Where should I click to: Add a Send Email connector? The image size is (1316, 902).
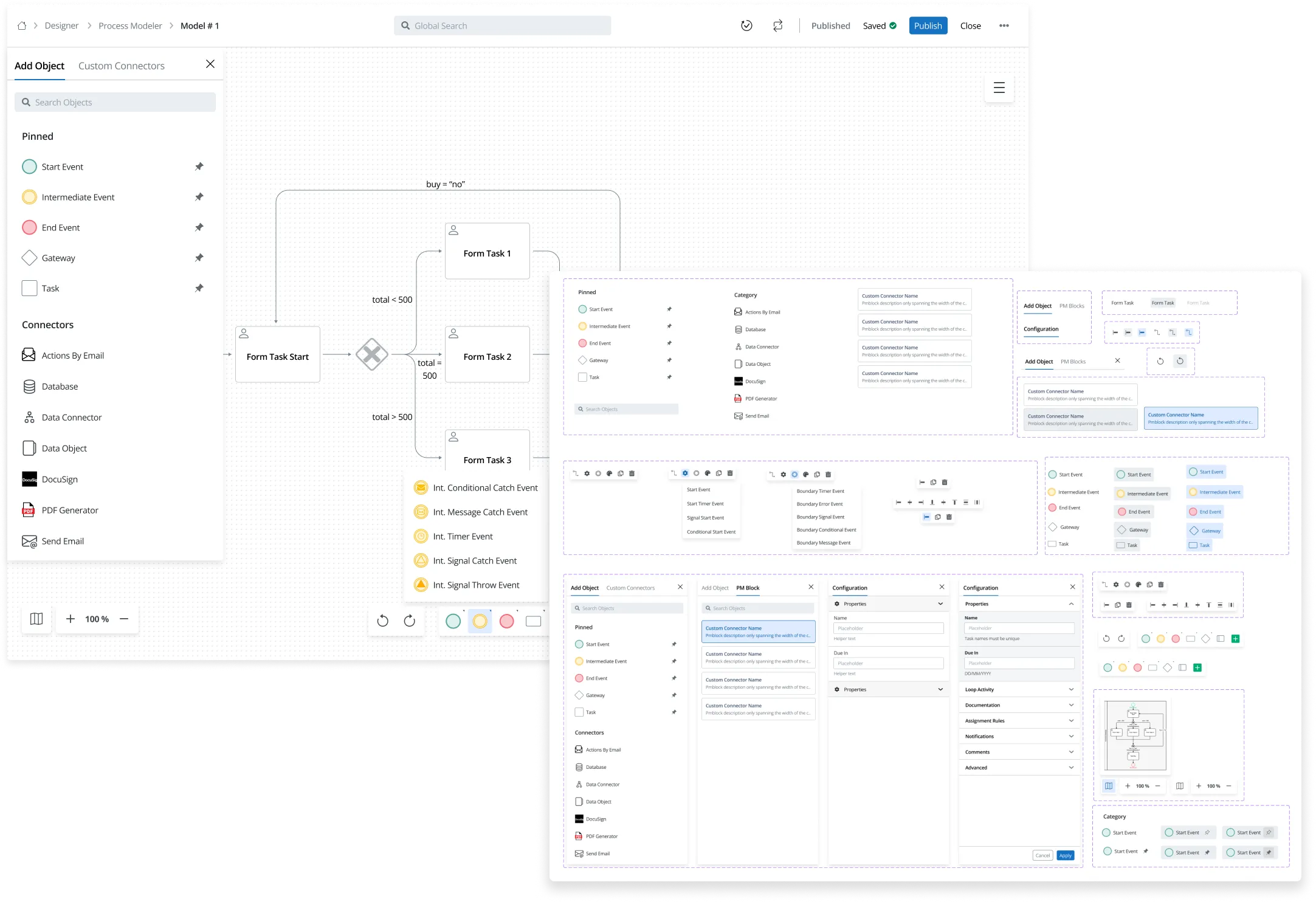63,540
